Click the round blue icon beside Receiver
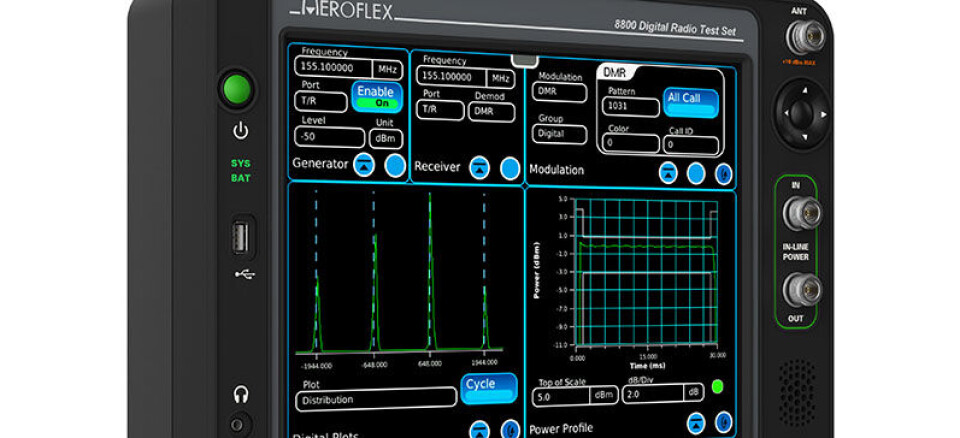 (x=509, y=168)
